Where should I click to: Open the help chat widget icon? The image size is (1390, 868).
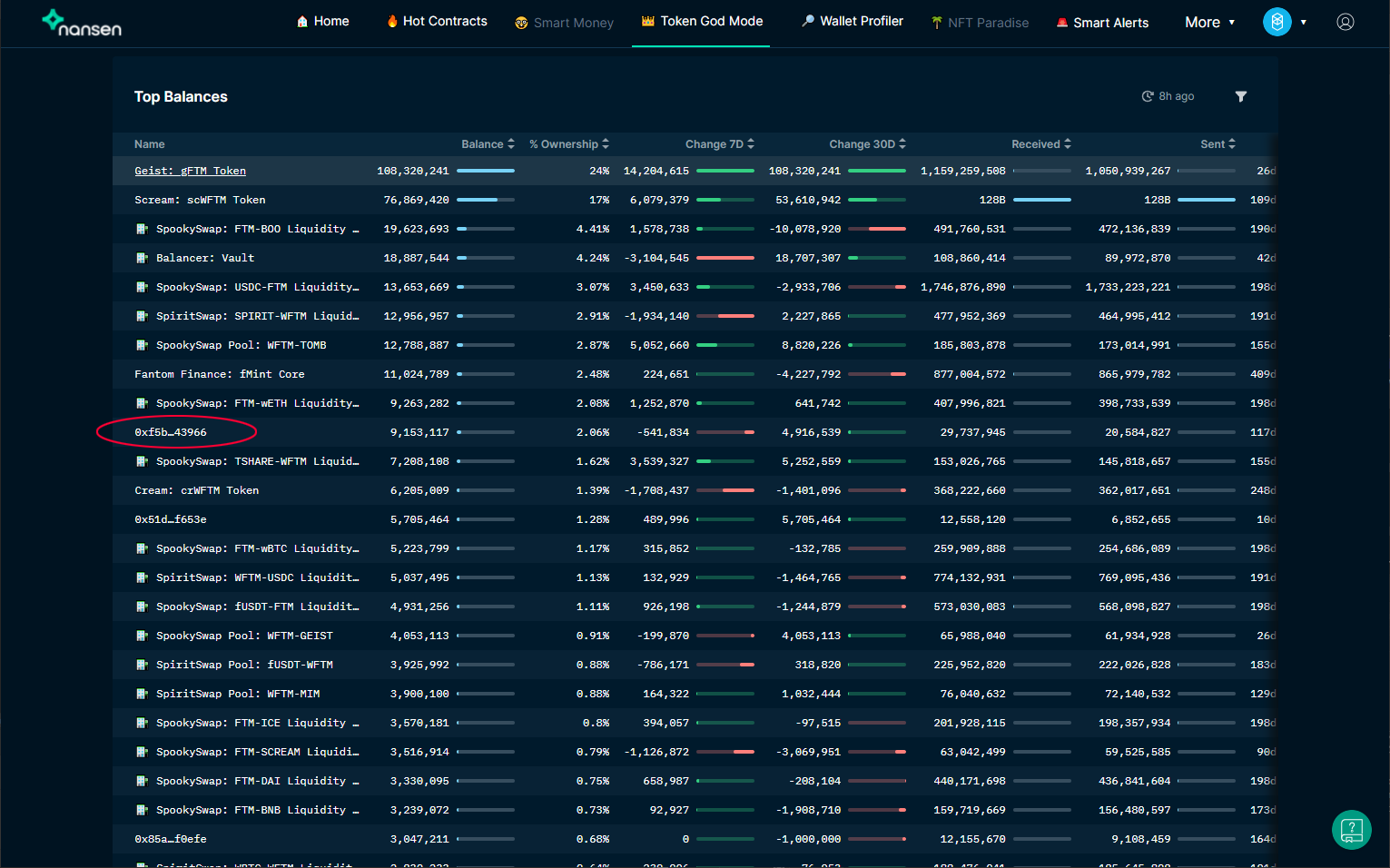1352,830
